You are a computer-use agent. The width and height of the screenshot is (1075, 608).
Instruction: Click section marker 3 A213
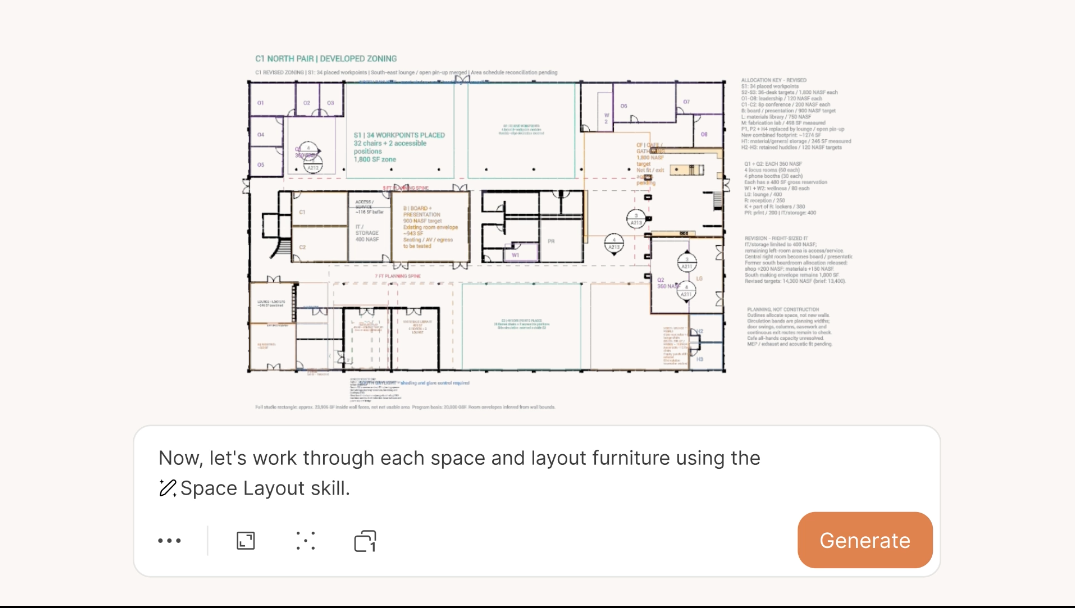pos(636,219)
